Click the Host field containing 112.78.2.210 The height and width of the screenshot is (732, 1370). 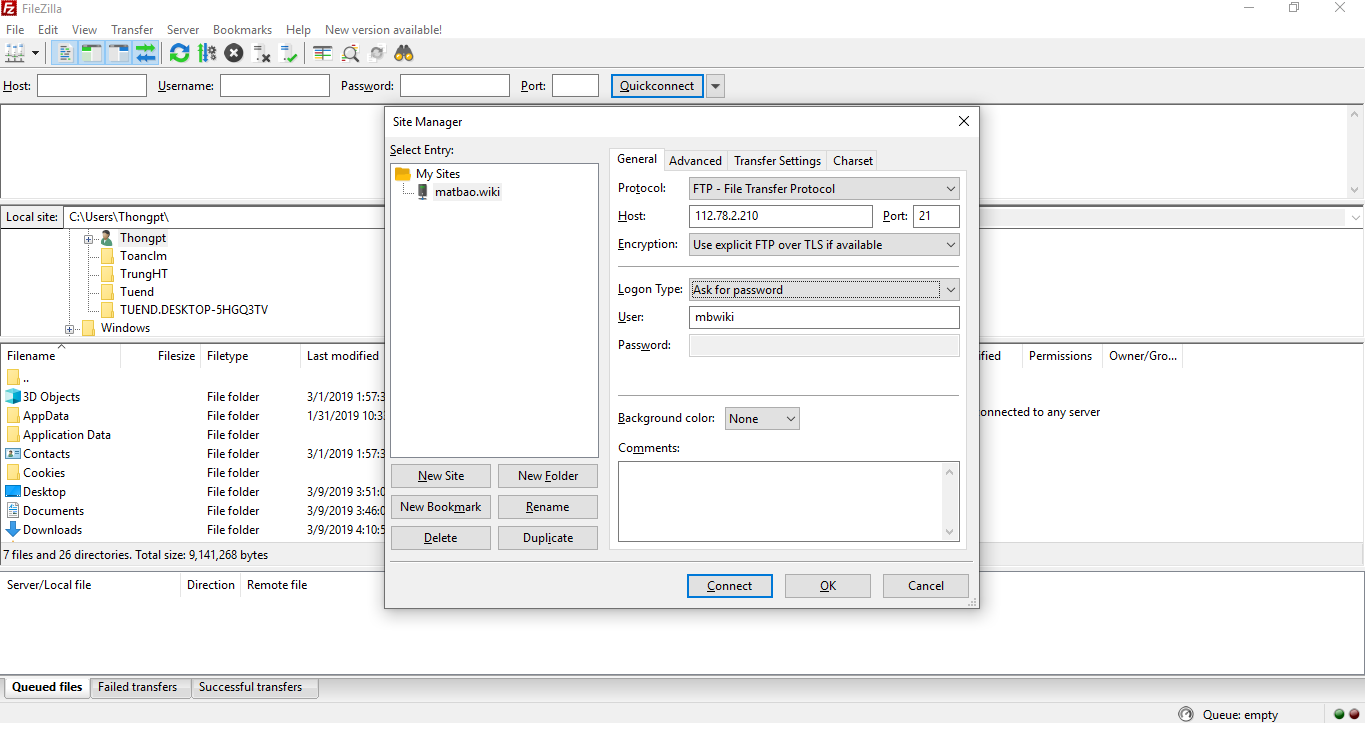pos(780,216)
